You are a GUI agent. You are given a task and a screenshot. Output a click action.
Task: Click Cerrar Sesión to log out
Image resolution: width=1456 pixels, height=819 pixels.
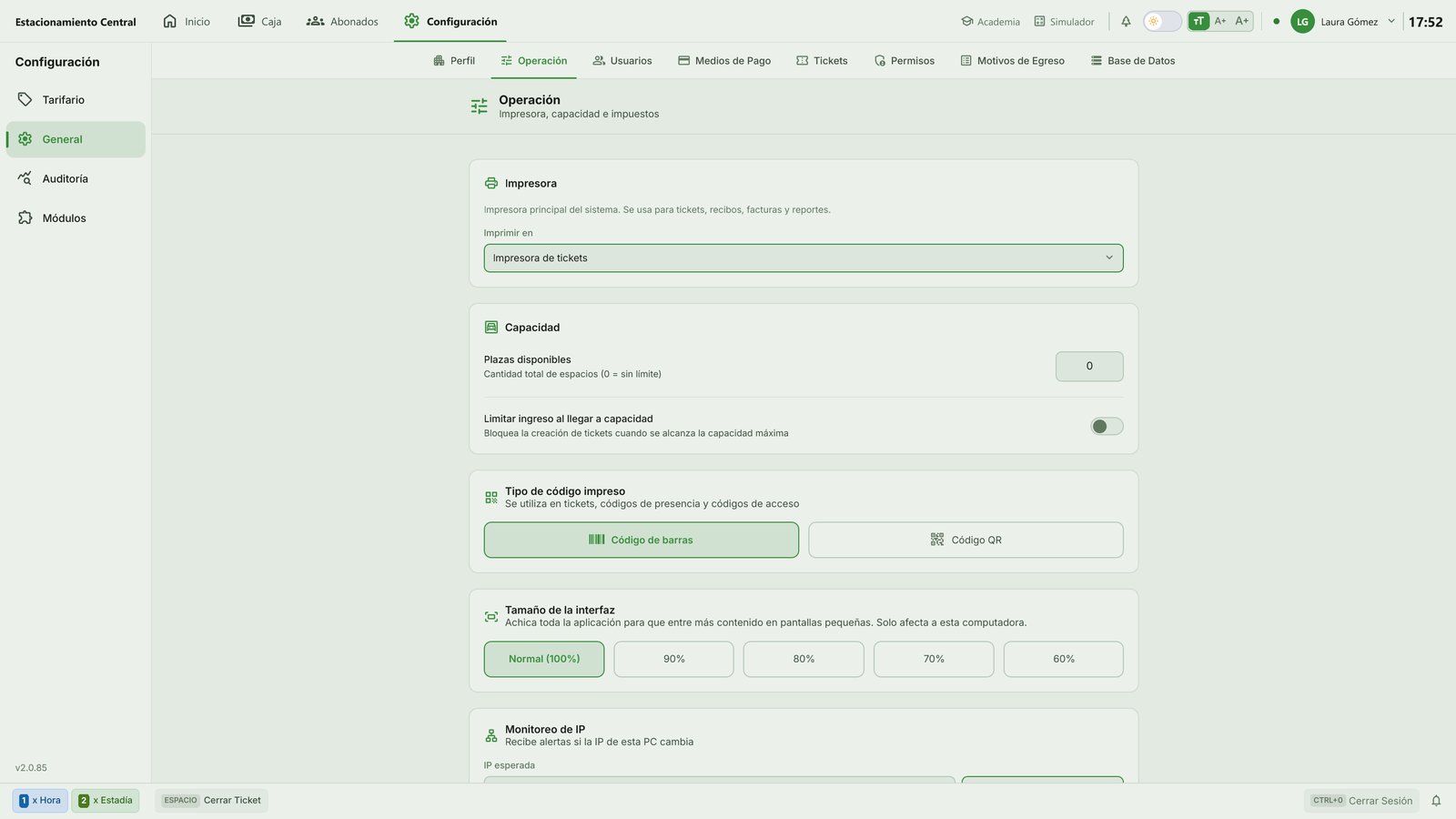click(1361, 801)
